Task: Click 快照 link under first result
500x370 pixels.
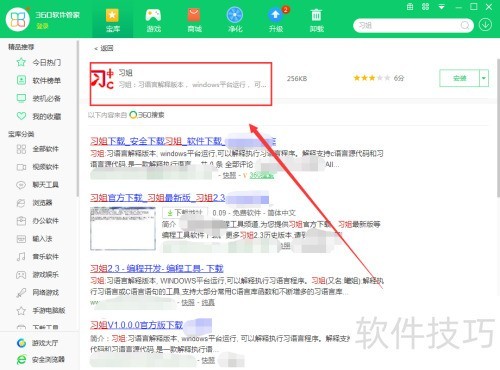Action: [229, 175]
